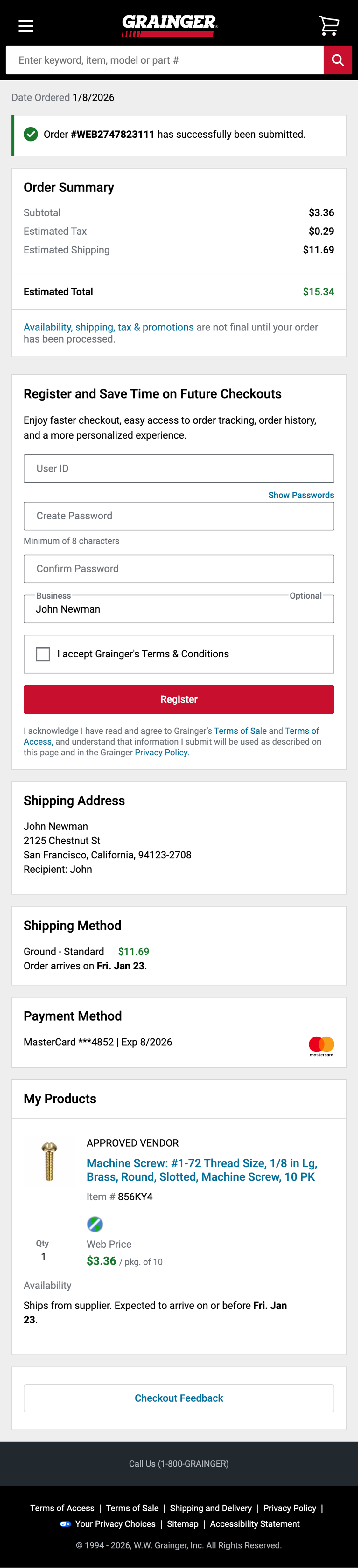Click the green badge icon above Web Price
This screenshot has width=358, height=1568.
pyautogui.click(x=95, y=1225)
